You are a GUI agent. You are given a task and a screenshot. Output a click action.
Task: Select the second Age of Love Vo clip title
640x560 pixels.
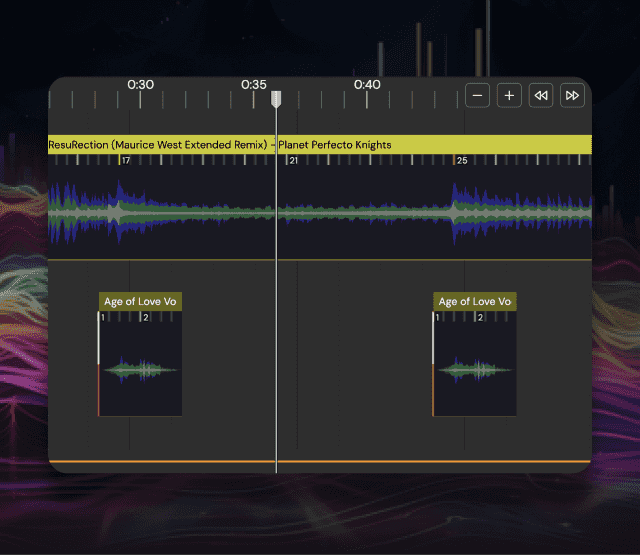[476, 301]
